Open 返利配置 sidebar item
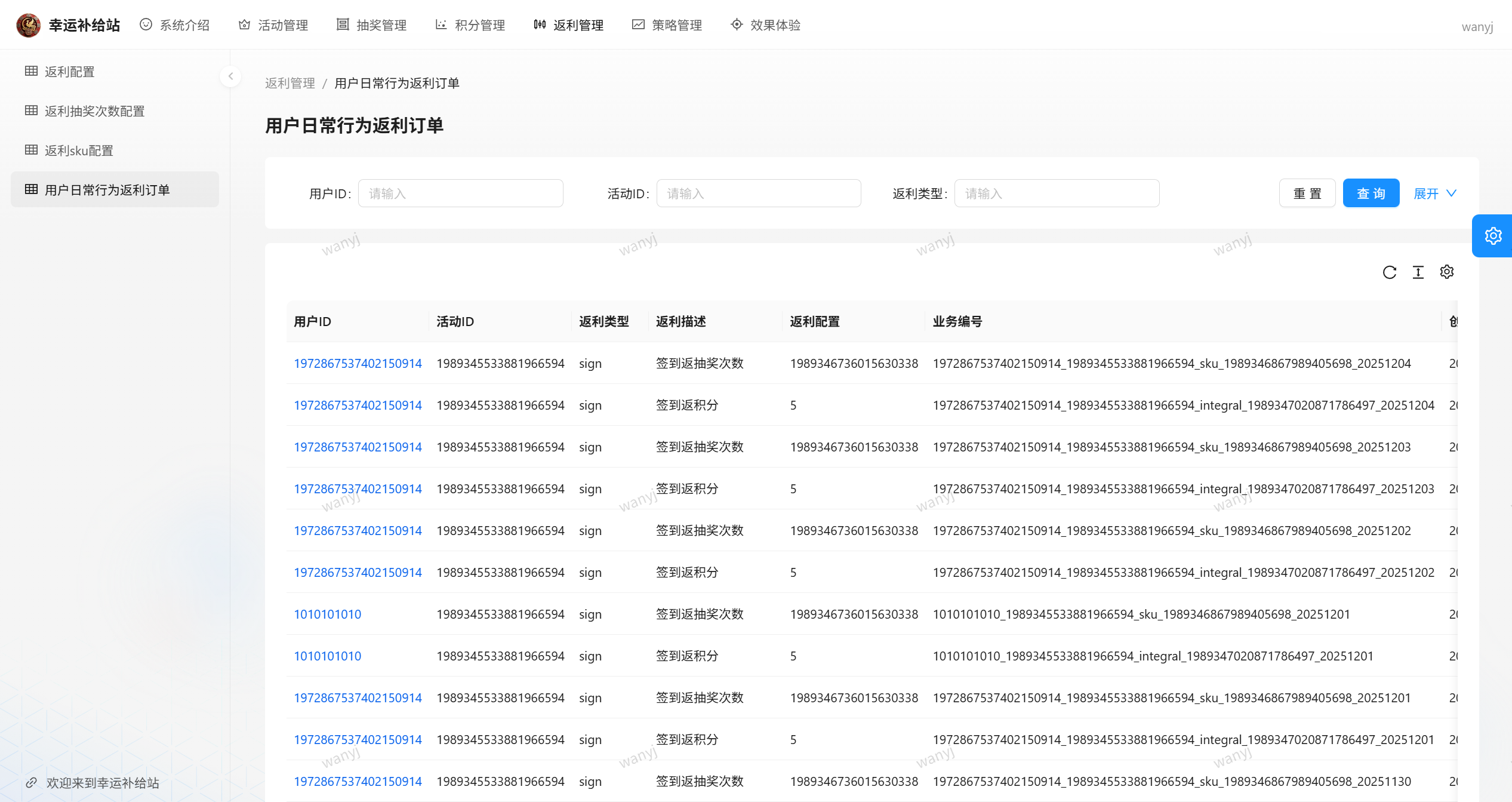 click(69, 72)
